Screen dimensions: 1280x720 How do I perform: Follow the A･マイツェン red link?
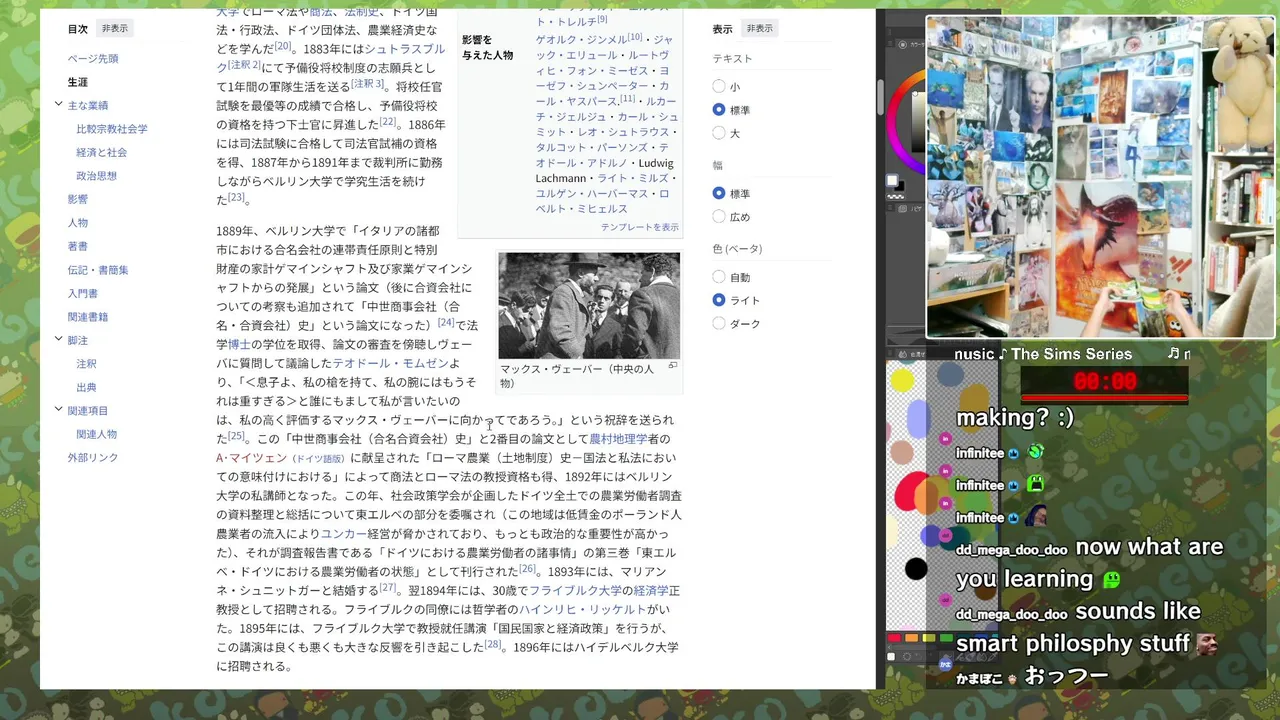point(251,458)
